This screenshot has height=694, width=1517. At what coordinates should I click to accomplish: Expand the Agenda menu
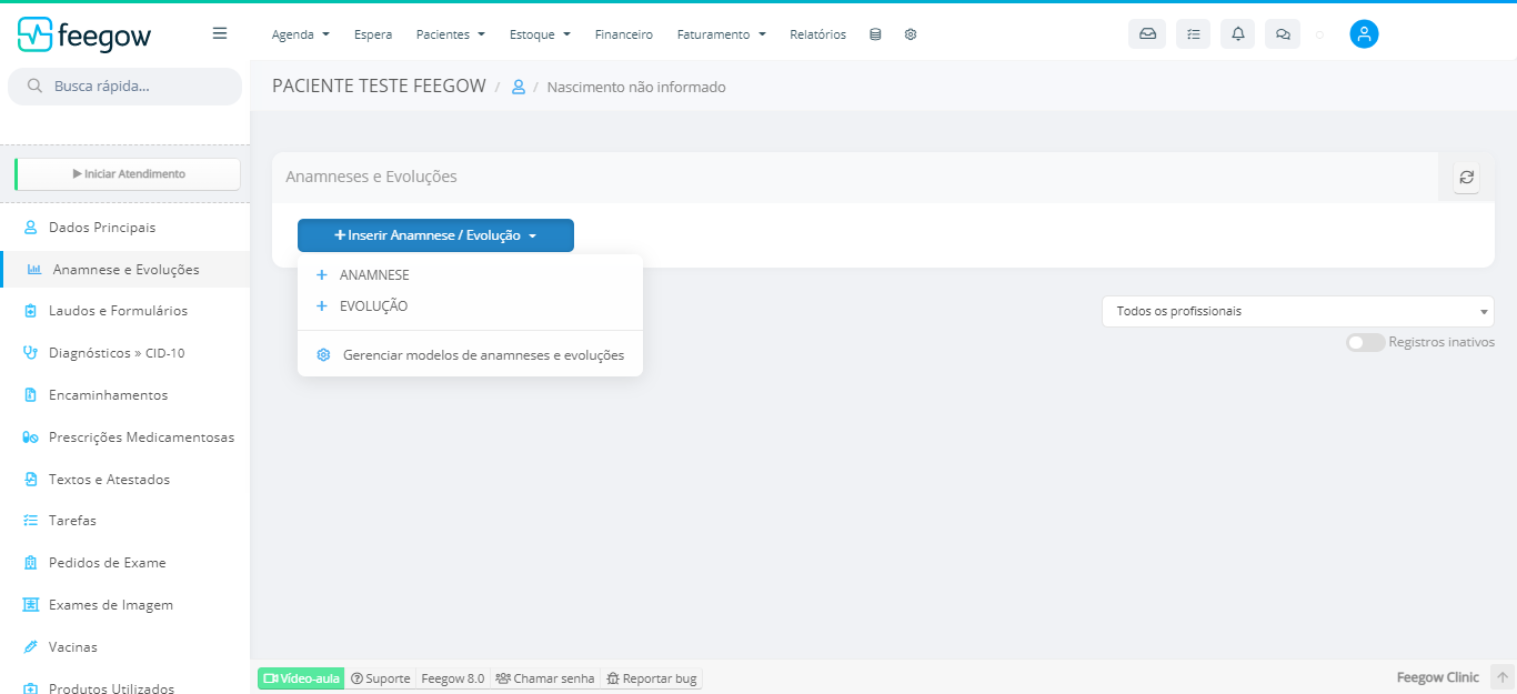click(x=300, y=34)
